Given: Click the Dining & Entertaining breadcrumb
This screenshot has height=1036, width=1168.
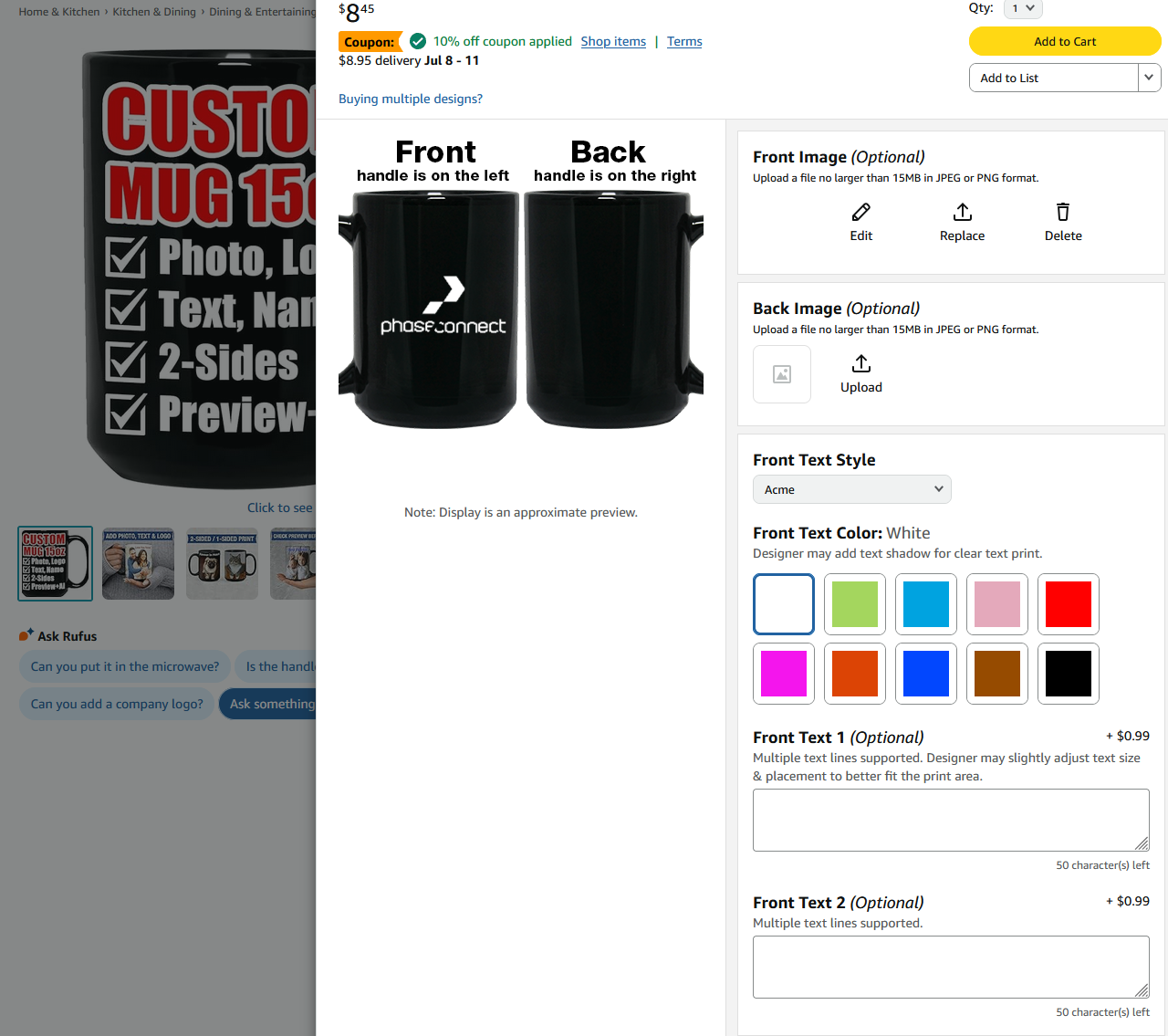Looking at the screenshot, I should click(x=262, y=12).
